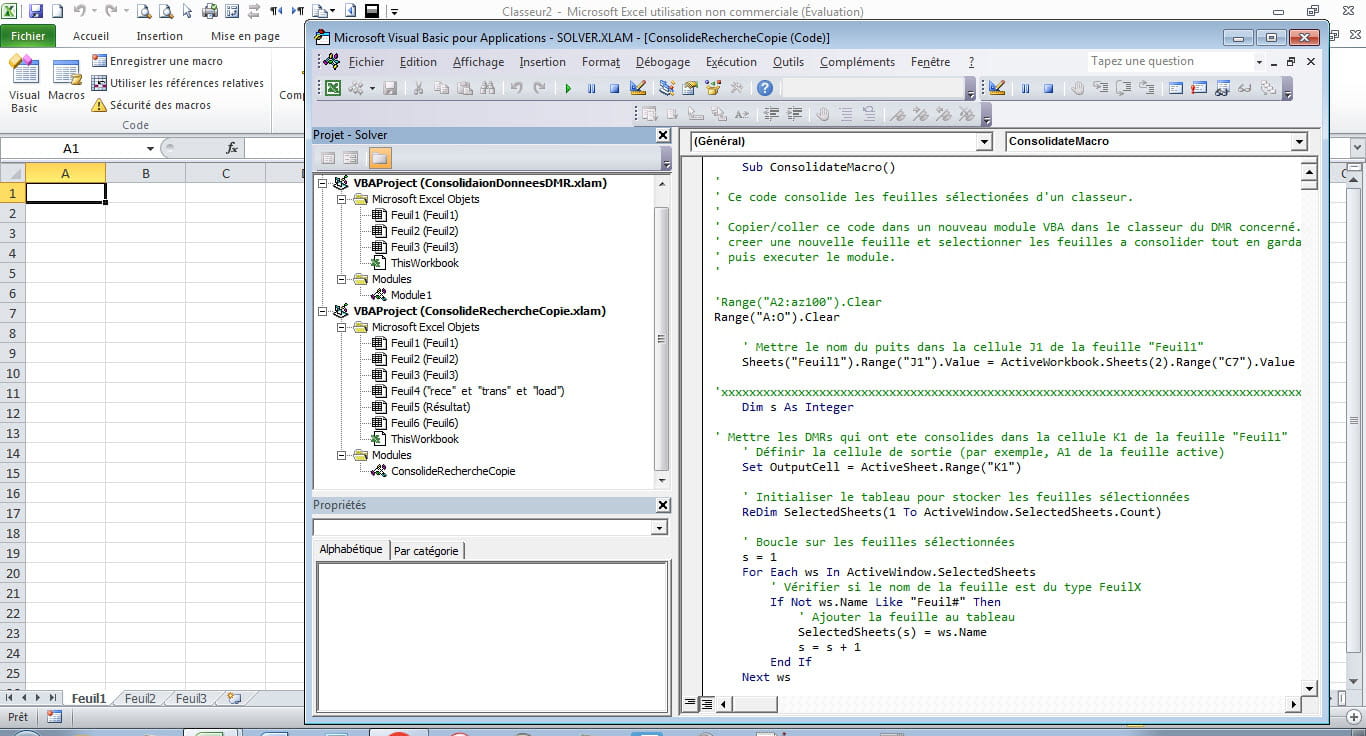Open the Exécution menu
This screenshot has width=1366, height=736.
tap(731, 62)
